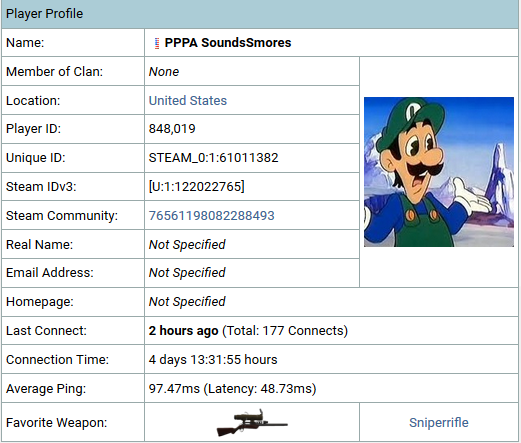Click the flag icon beside PPPA SoundsSmores
Viewport: 521px width, 443px height.
[157, 43]
